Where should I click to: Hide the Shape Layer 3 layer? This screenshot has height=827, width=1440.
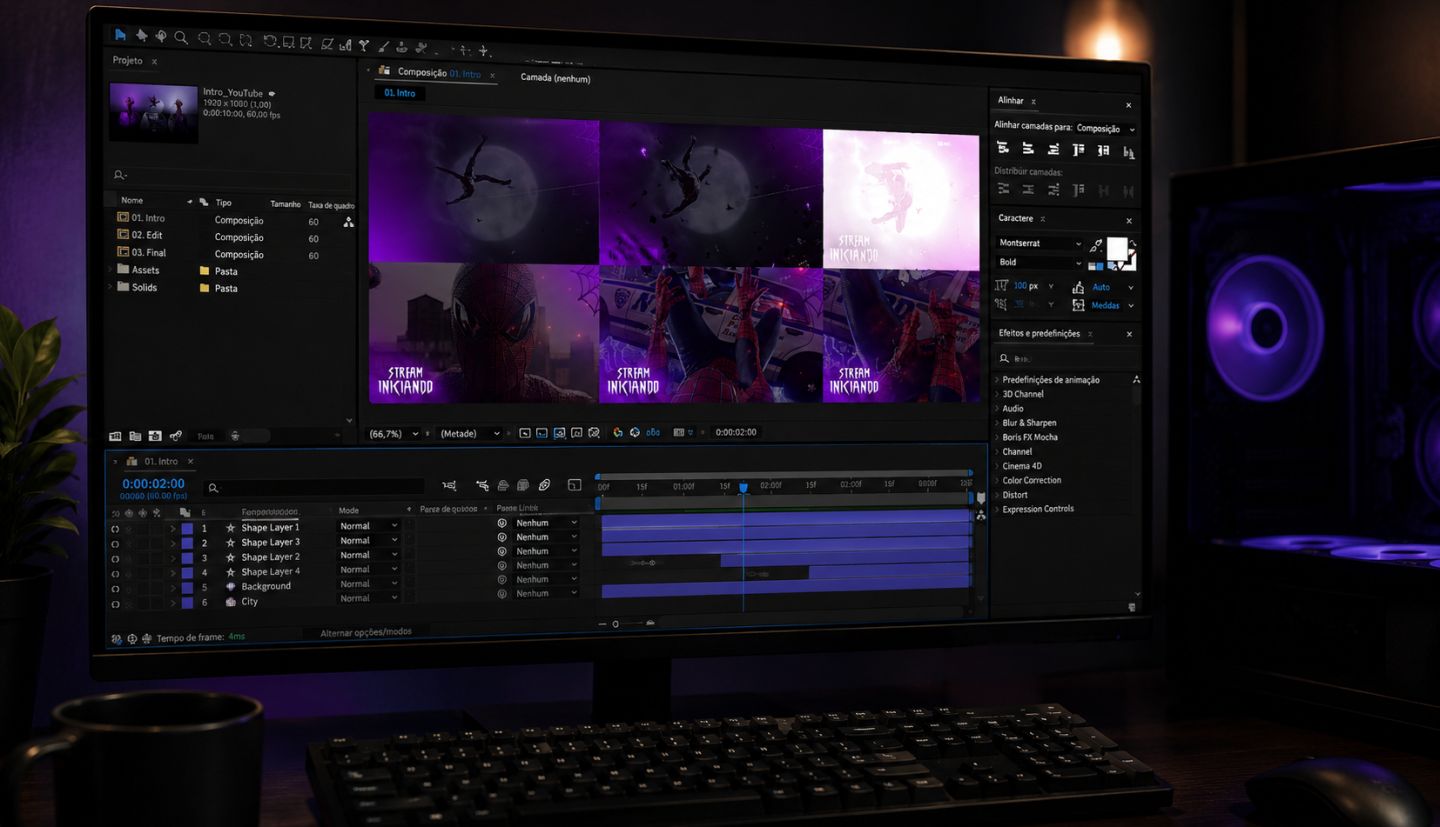pyautogui.click(x=115, y=544)
